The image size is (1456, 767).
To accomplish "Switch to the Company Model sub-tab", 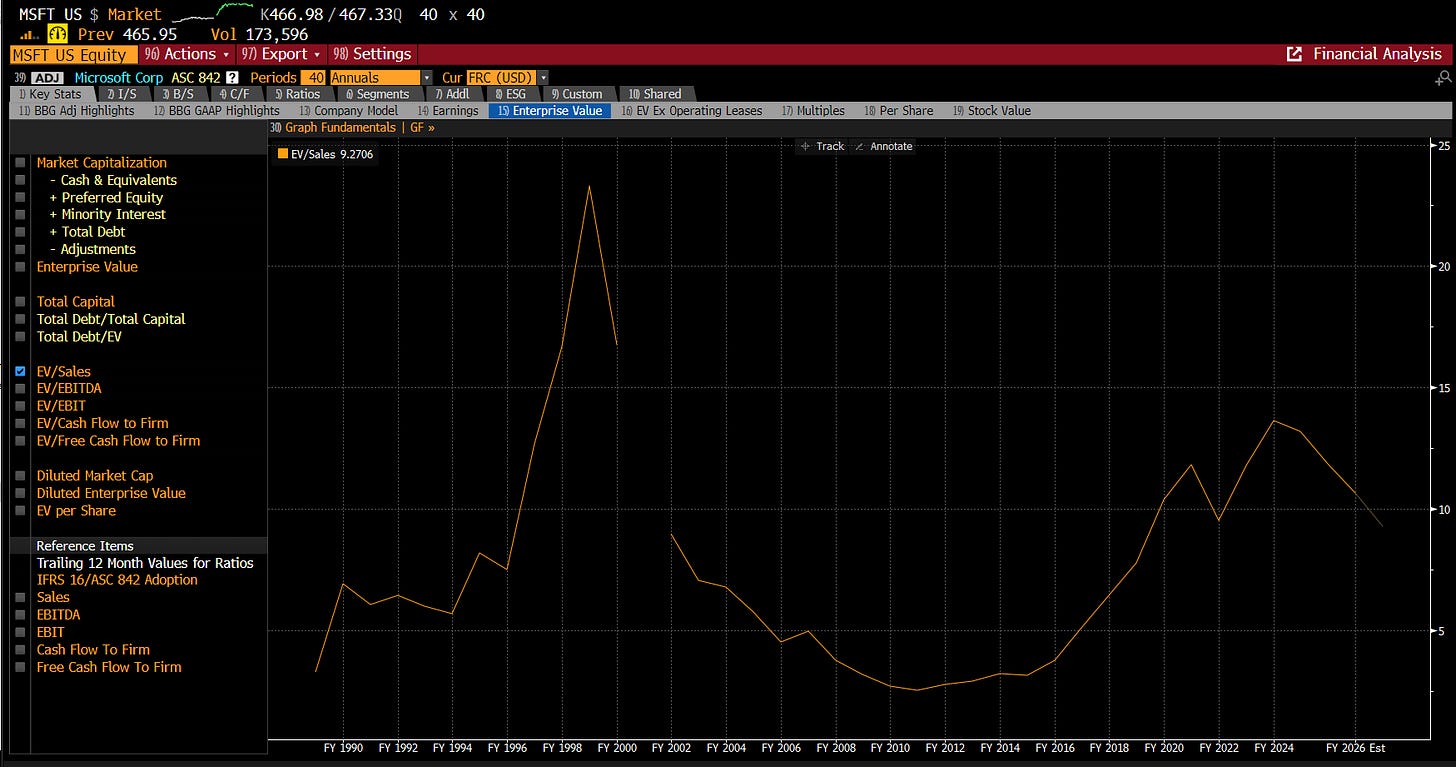I will tap(348, 111).
